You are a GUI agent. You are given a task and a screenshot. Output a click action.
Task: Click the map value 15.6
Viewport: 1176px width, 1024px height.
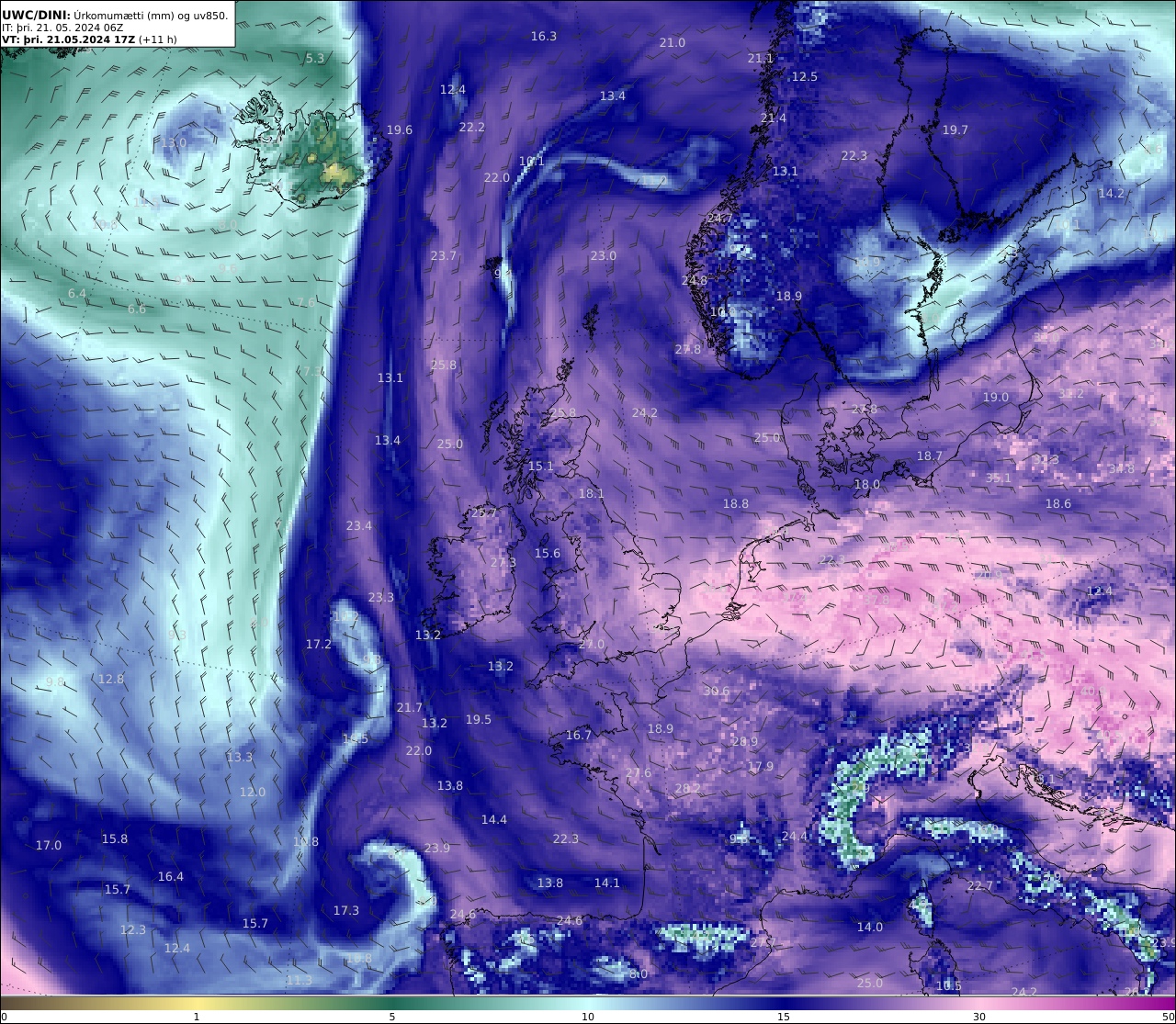[x=548, y=554]
